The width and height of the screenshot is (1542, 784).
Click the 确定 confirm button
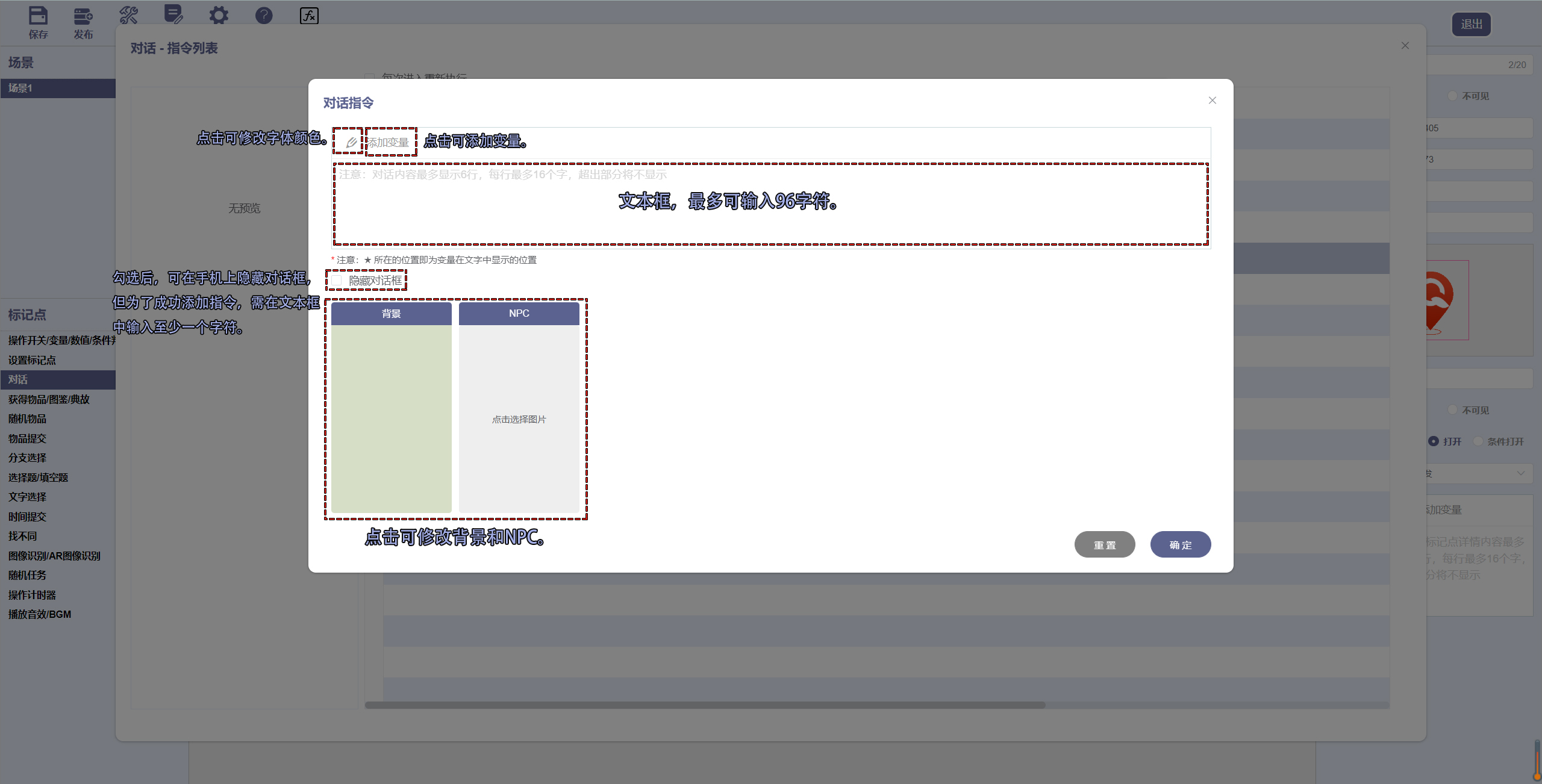1180,544
